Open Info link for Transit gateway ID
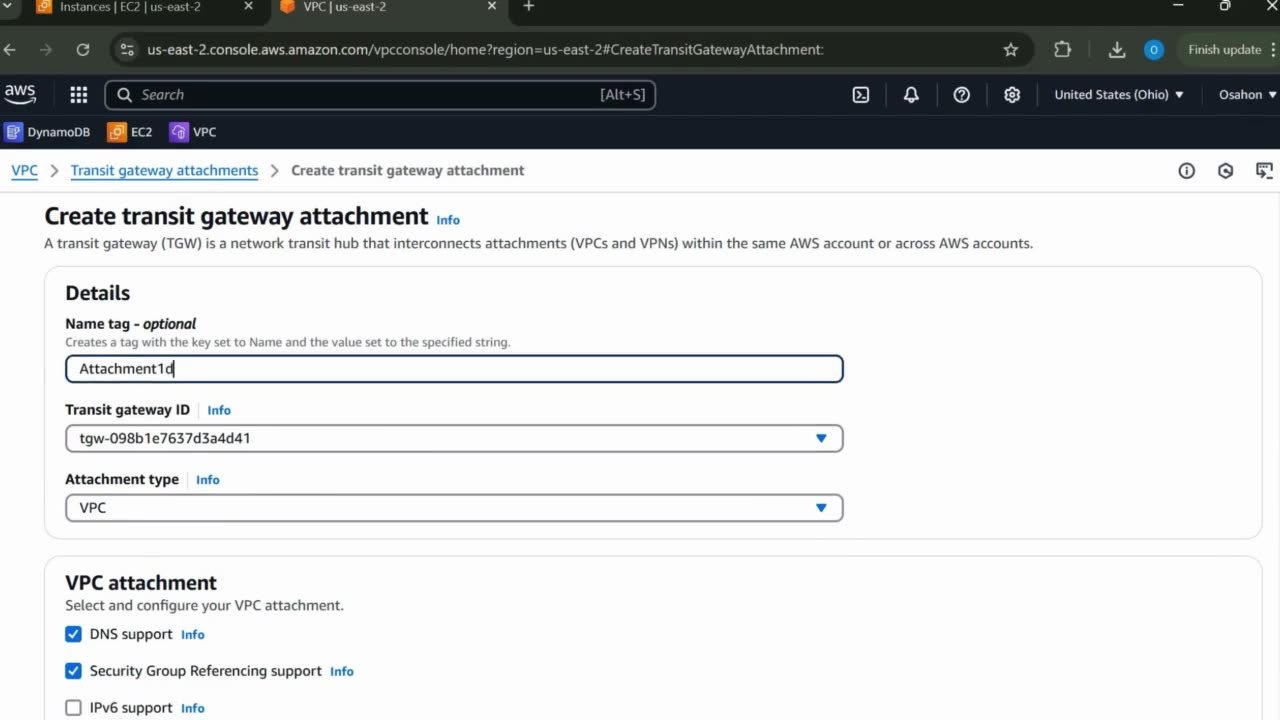 [x=219, y=410]
